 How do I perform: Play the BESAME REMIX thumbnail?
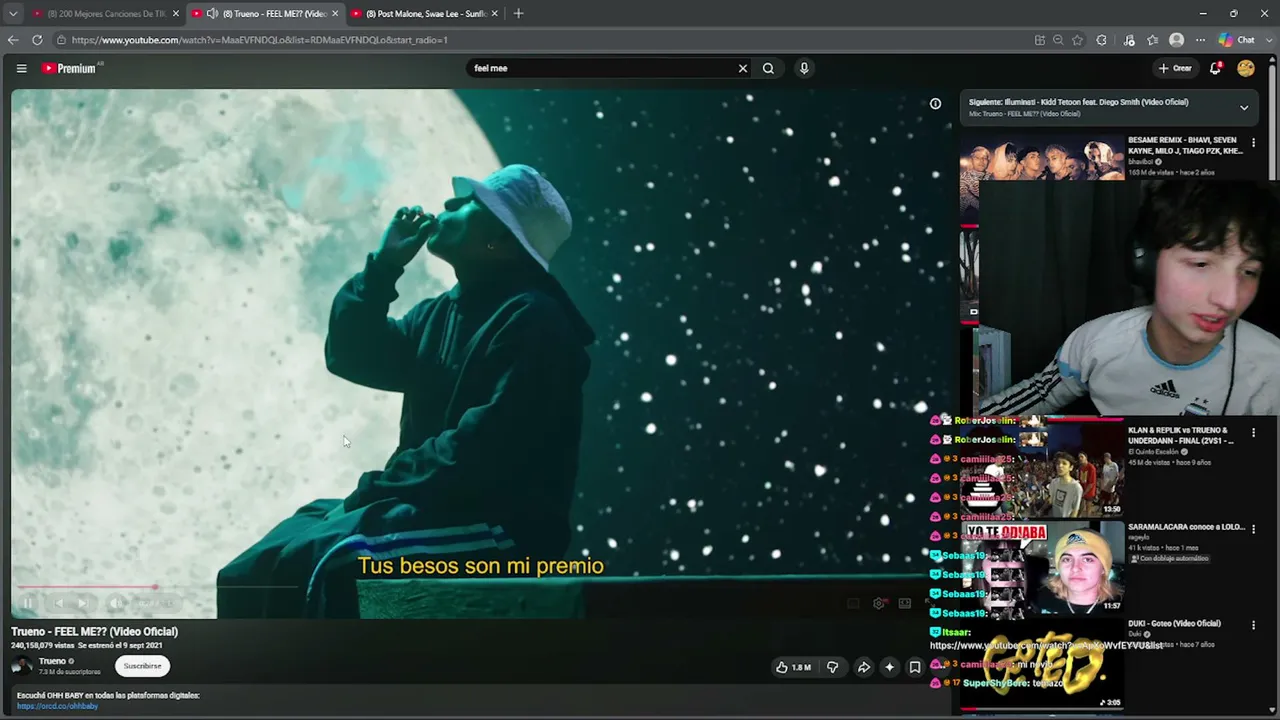(x=1042, y=158)
